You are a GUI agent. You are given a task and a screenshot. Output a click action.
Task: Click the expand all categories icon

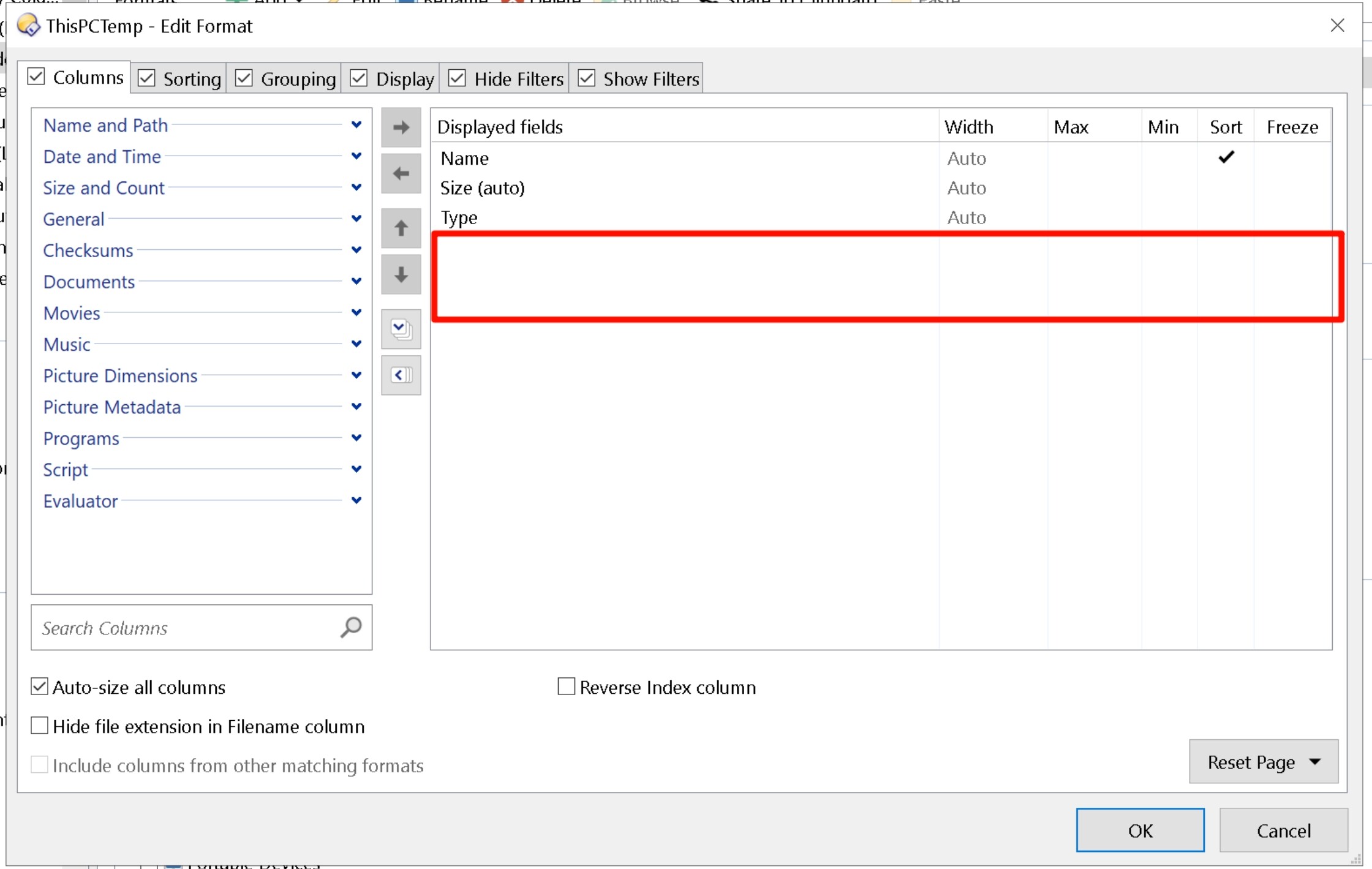401,329
